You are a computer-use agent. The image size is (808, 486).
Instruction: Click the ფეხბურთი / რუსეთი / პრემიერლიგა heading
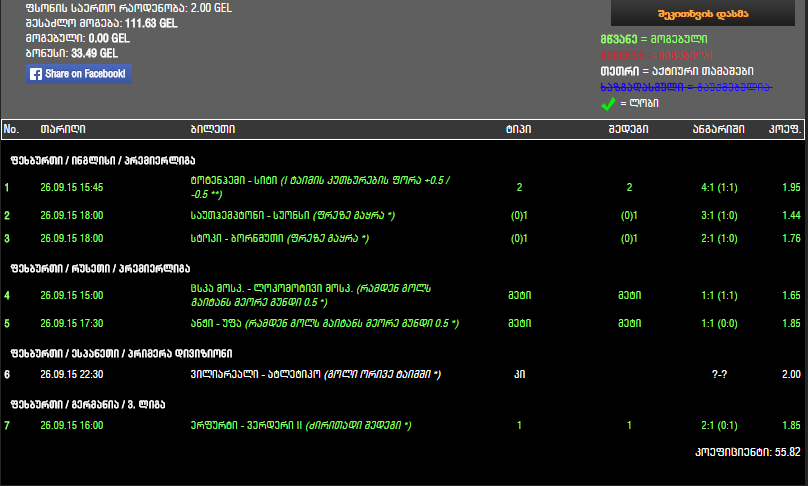(x=100, y=269)
